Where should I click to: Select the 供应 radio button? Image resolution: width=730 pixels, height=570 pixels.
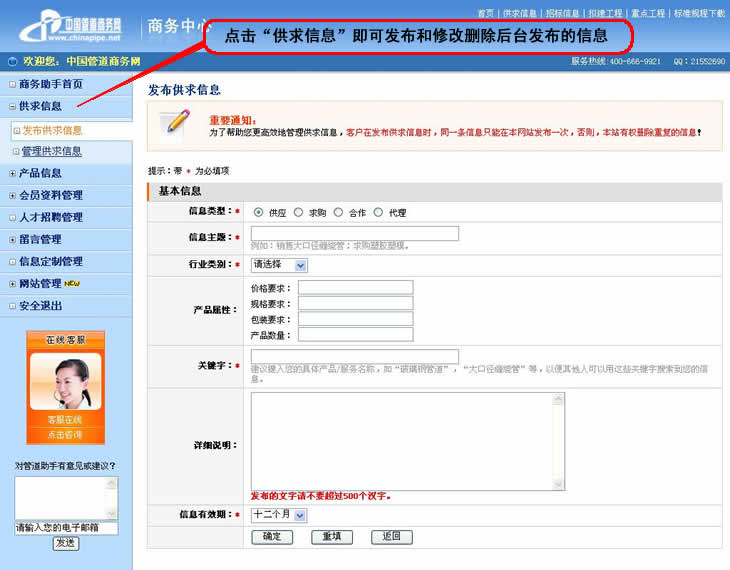(x=259, y=212)
